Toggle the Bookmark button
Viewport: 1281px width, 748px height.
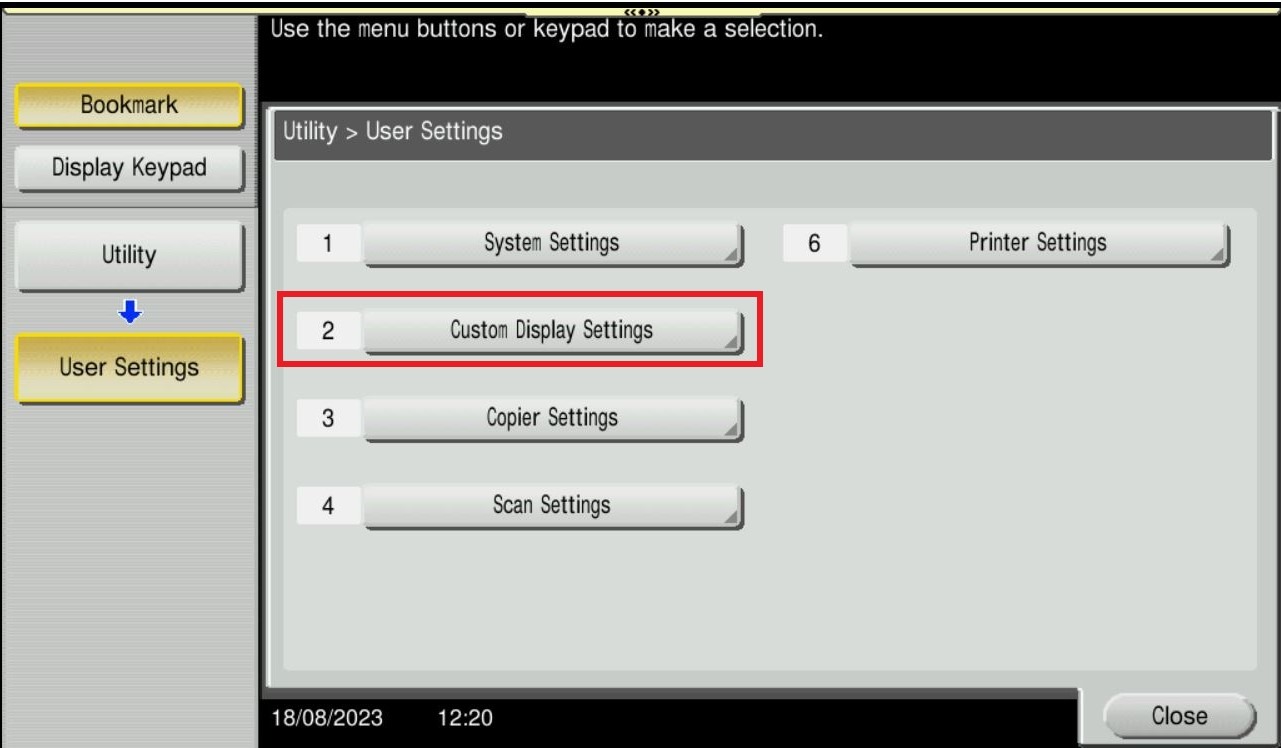point(129,105)
